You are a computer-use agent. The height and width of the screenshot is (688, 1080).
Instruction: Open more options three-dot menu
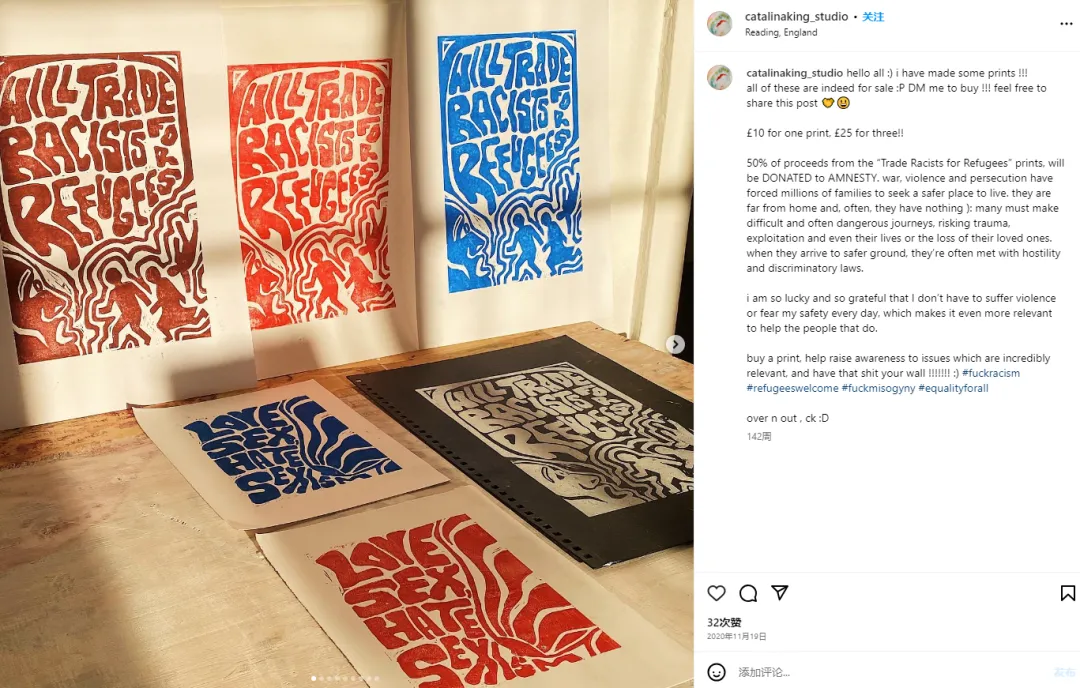pyautogui.click(x=1066, y=24)
